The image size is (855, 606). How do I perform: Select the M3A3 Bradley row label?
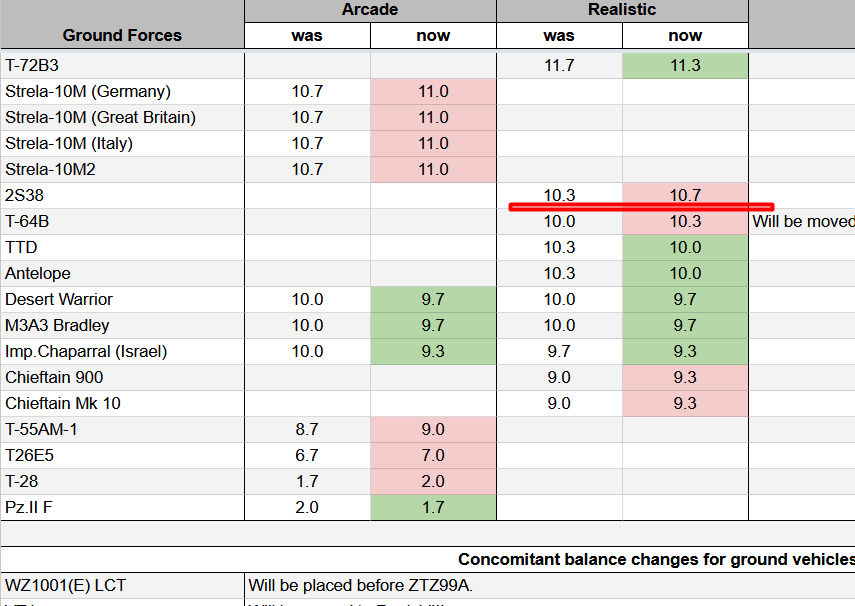[122, 325]
